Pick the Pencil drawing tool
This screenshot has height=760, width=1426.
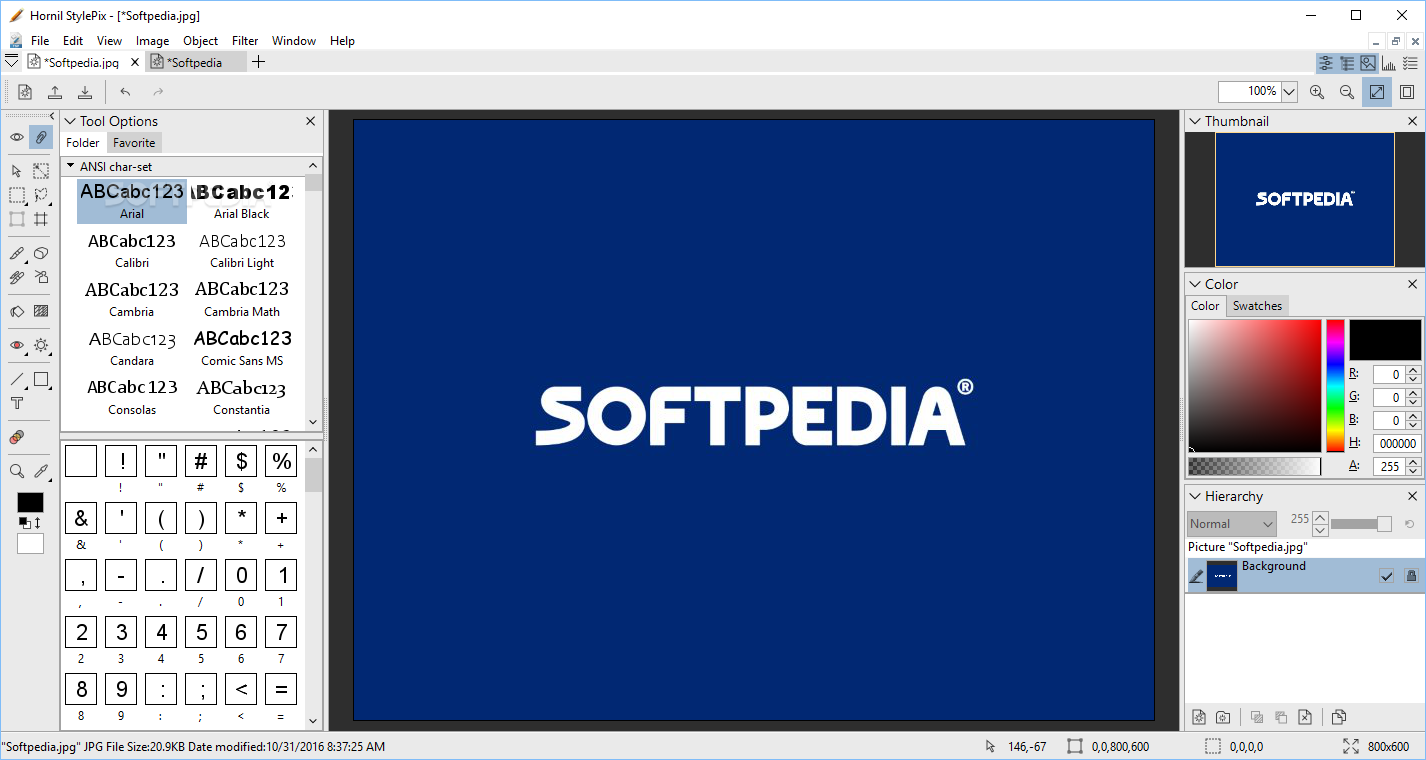coord(17,254)
